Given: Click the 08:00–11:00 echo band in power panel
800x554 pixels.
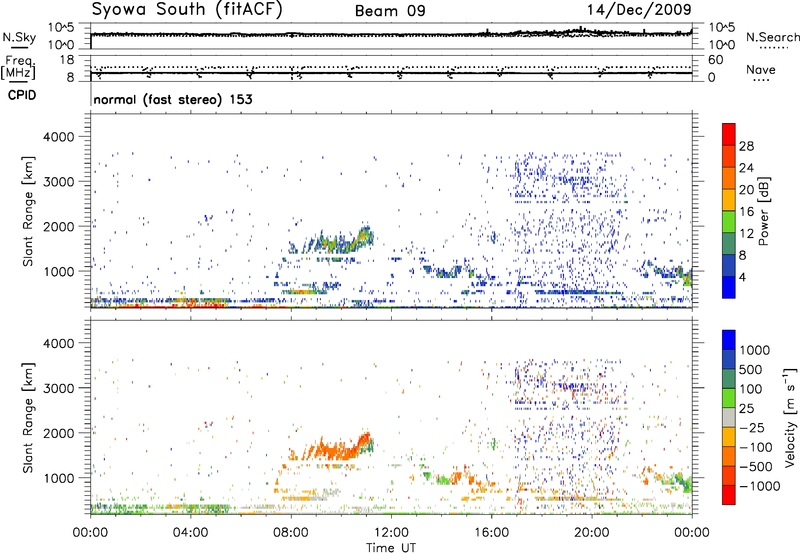Looking at the screenshot, I should [x=332, y=241].
